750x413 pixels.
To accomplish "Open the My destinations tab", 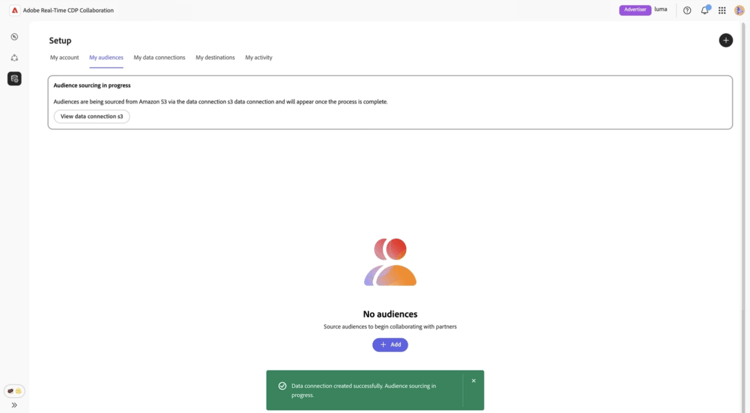I will click(215, 57).
